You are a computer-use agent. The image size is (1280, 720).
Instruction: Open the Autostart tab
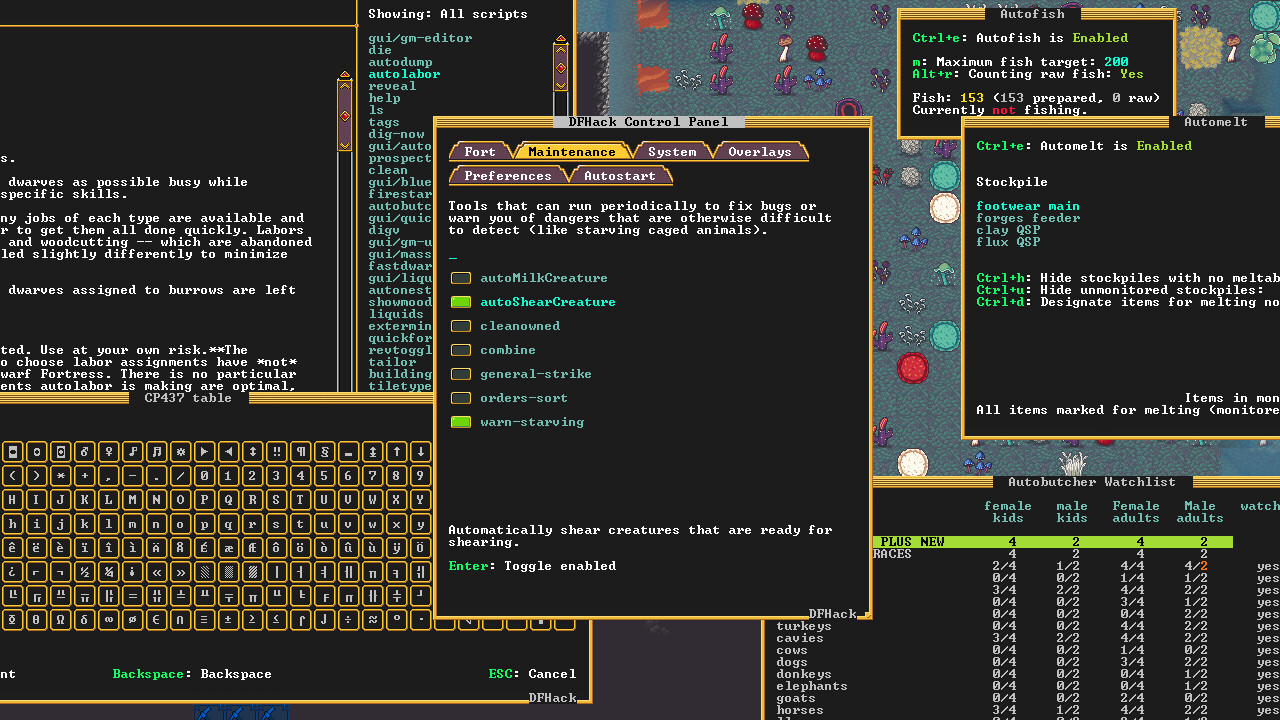(620, 175)
